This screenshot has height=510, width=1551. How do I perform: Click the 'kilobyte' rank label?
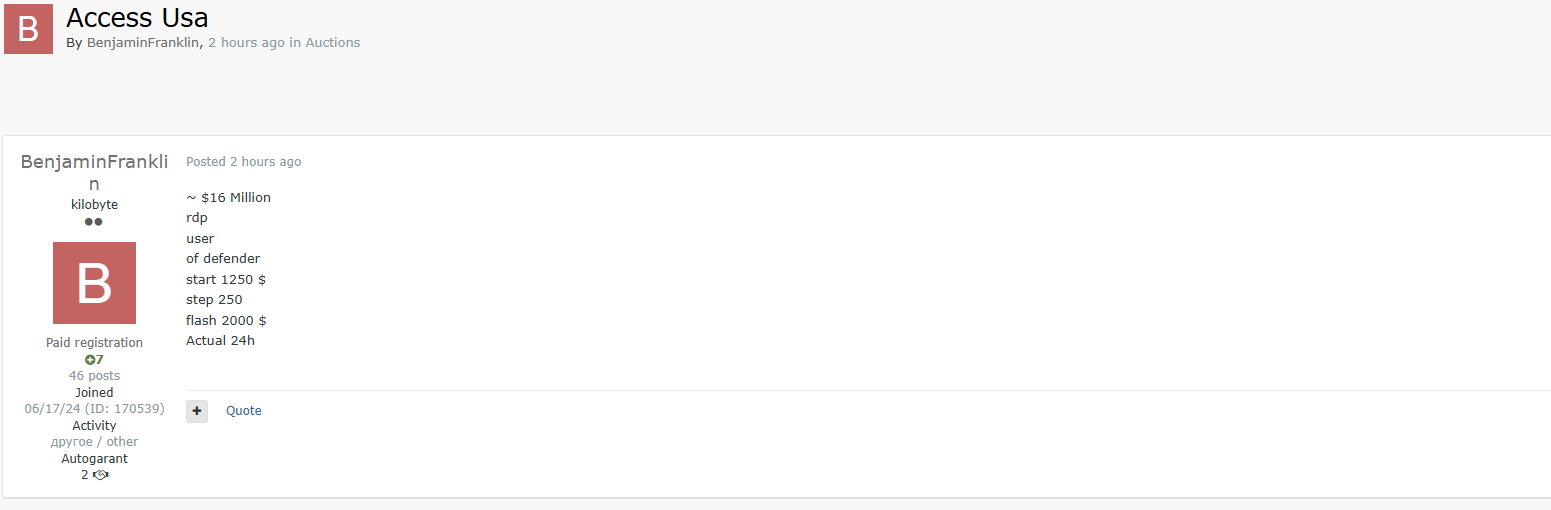(x=94, y=205)
